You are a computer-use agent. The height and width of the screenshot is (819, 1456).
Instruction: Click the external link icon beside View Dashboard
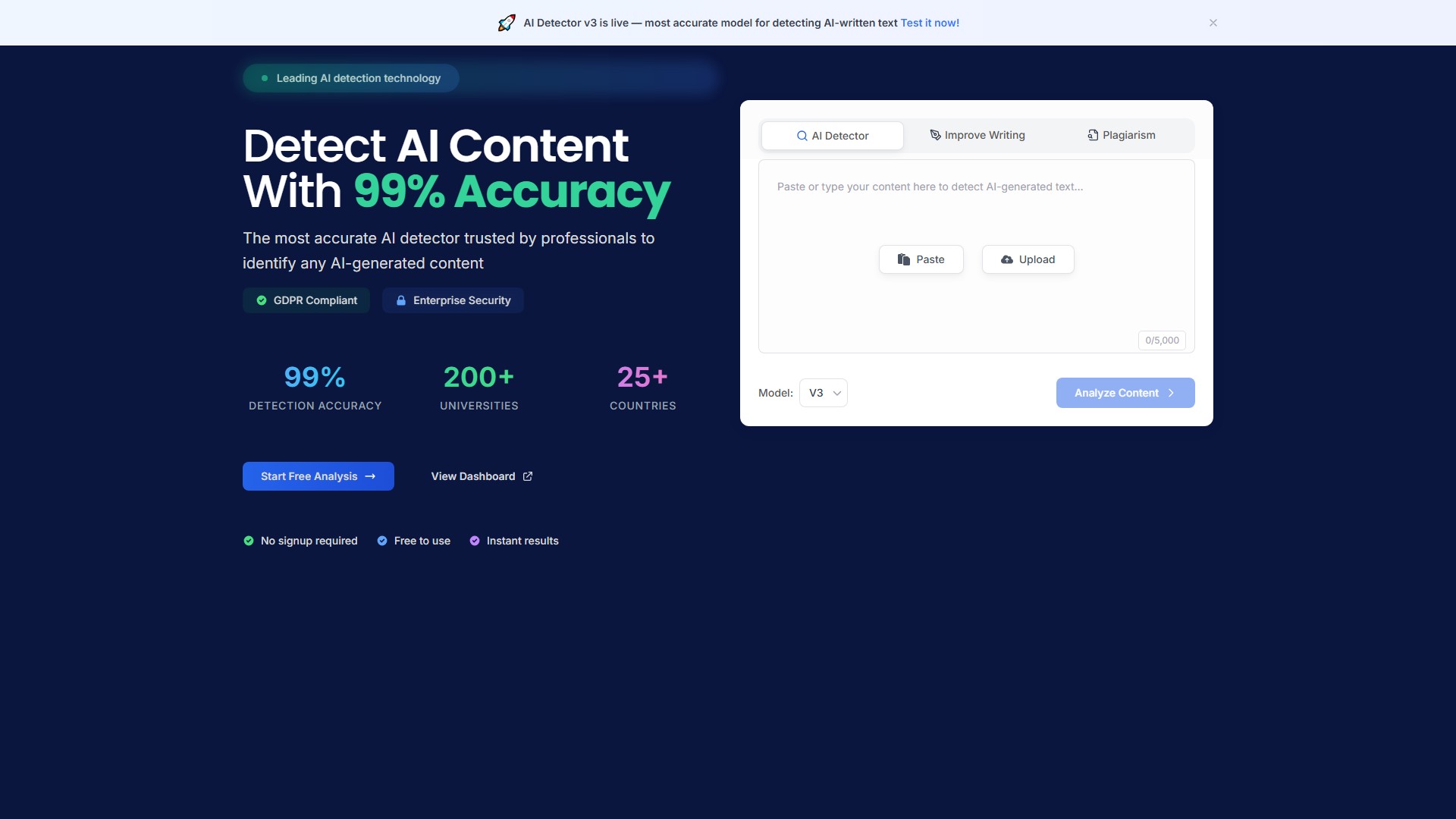pyautogui.click(x=528, y=476)
